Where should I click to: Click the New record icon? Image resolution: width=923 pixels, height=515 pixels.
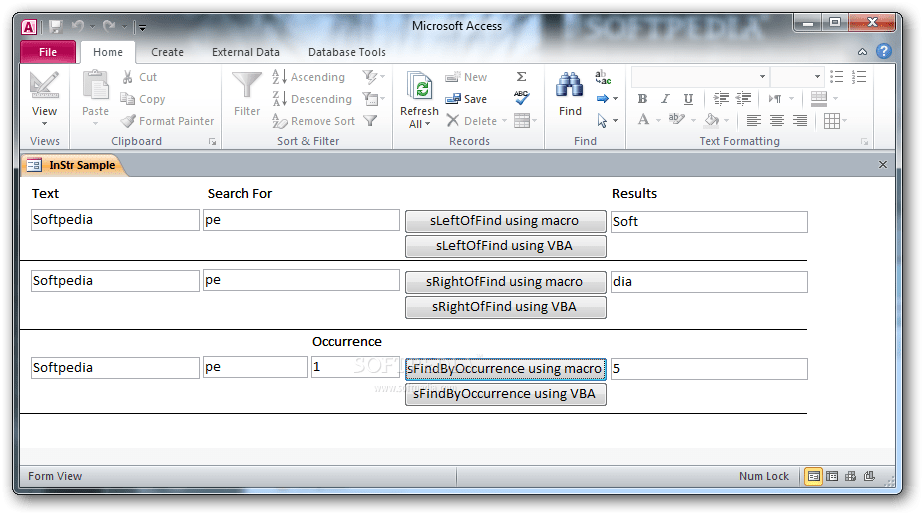tap(452, 77)
